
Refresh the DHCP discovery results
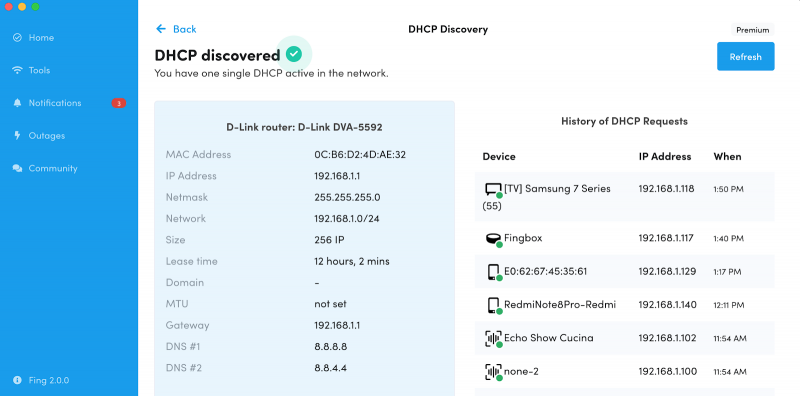coord(745,57)
